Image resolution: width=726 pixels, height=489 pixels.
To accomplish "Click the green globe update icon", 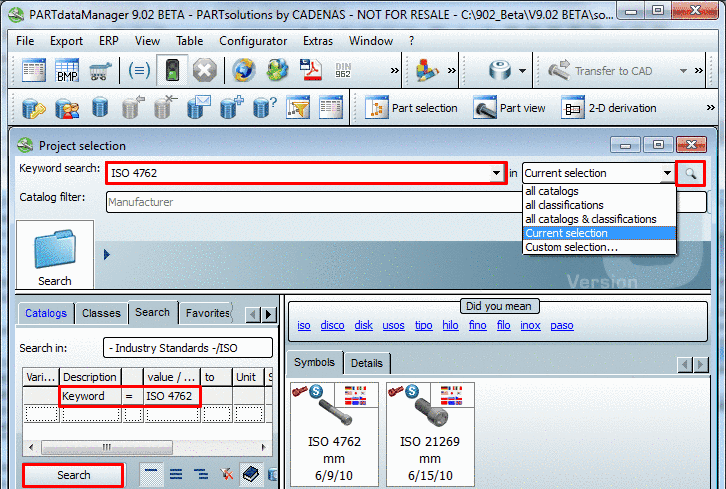I will coord(277,70).
